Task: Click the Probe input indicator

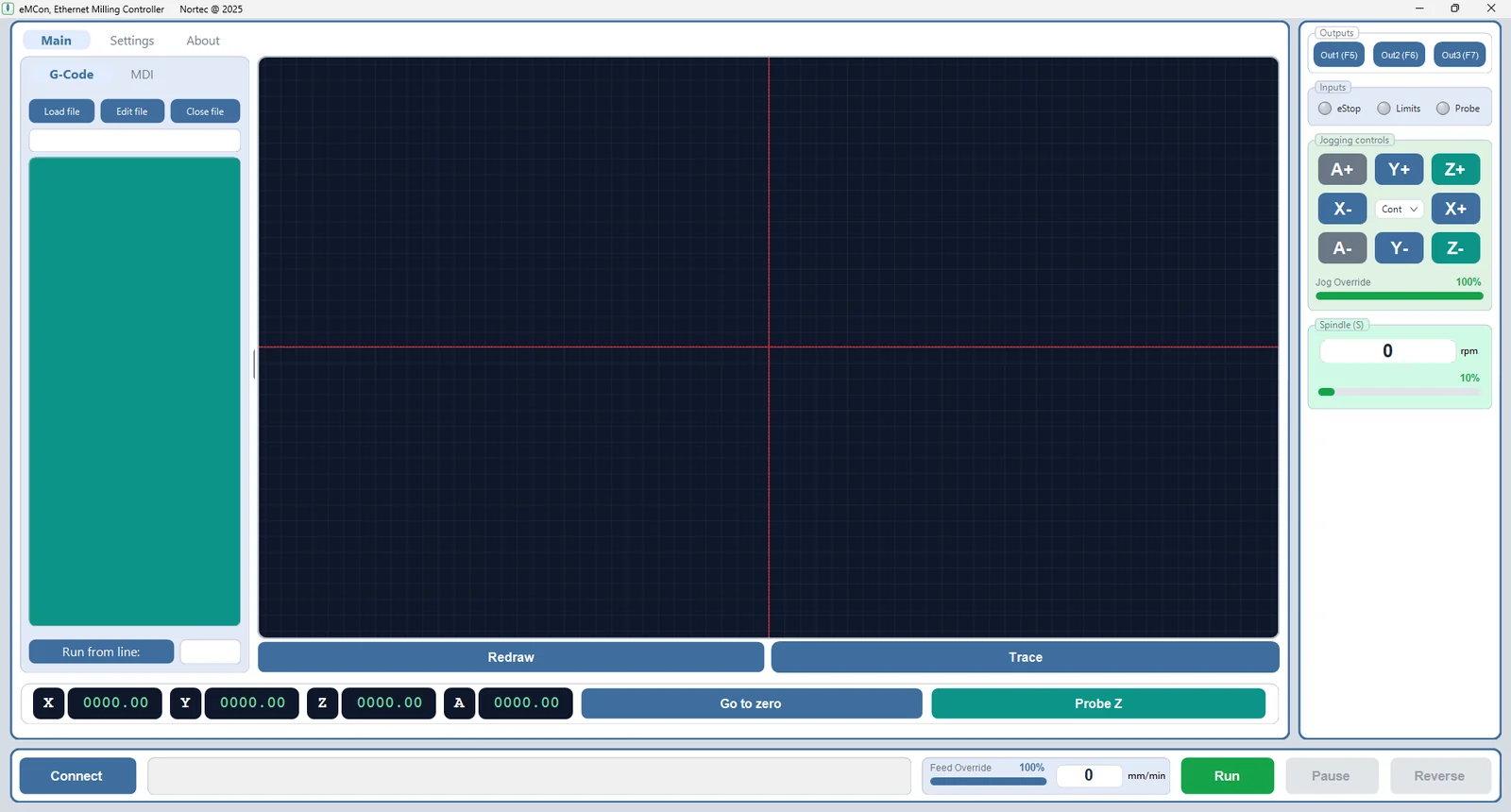Action: (x=1442, y=109)
